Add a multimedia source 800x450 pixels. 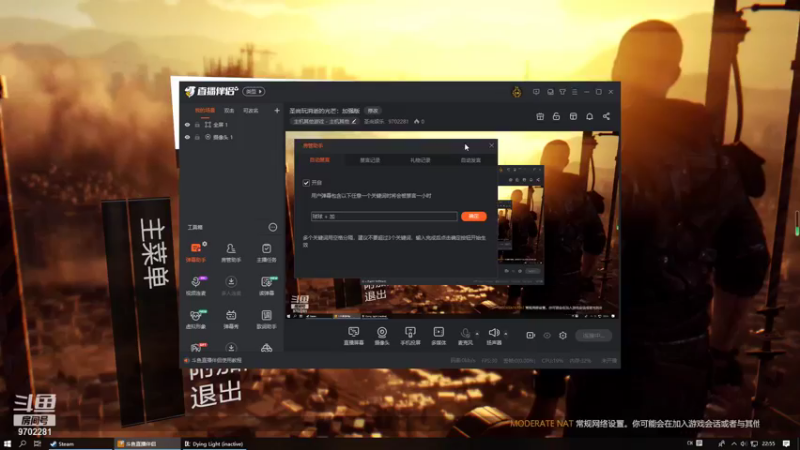(x=438, y=336)
